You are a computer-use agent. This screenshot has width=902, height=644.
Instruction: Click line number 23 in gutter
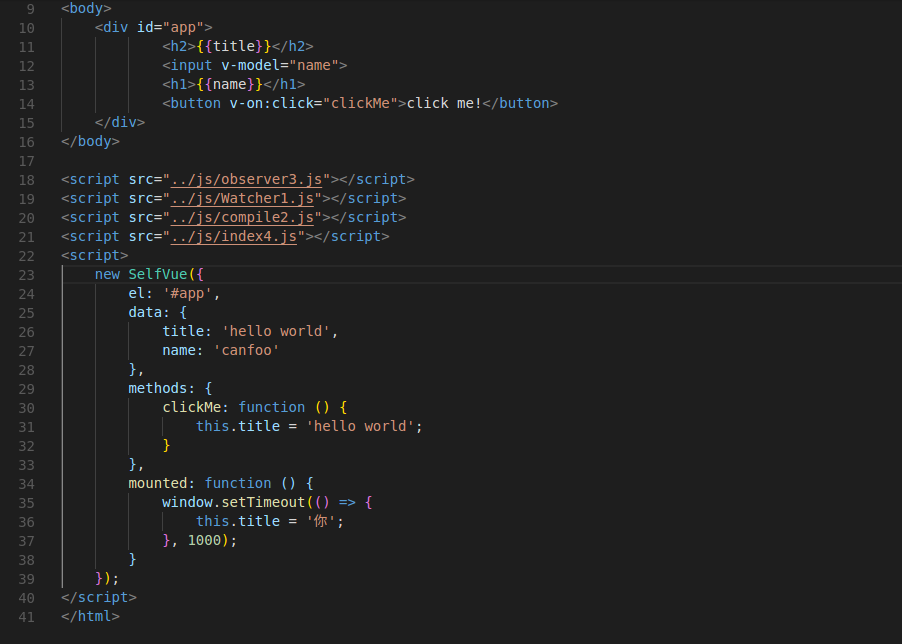click(26, 275)
